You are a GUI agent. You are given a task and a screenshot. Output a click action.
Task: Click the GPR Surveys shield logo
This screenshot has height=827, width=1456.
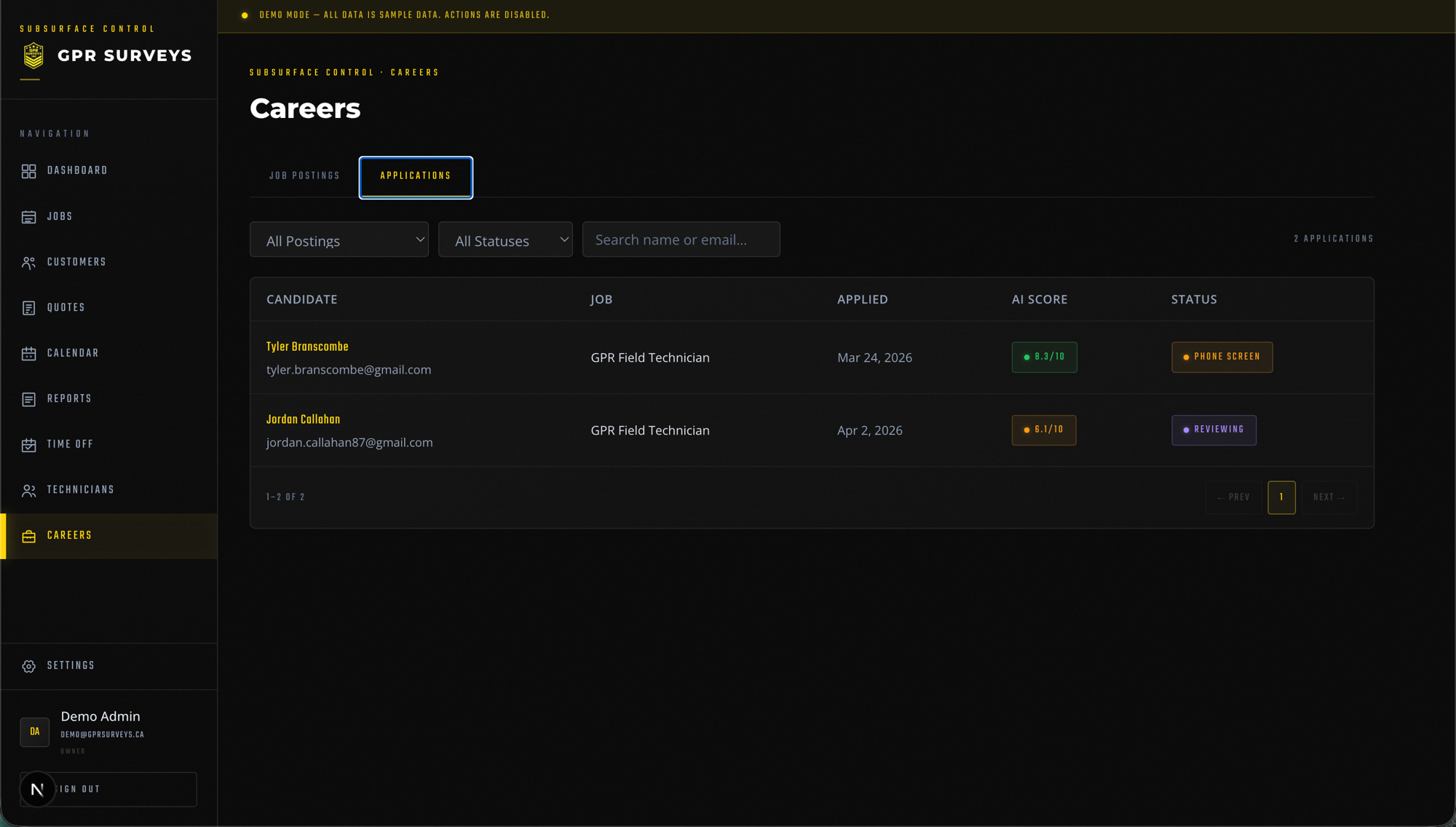(x=33, y=55)
